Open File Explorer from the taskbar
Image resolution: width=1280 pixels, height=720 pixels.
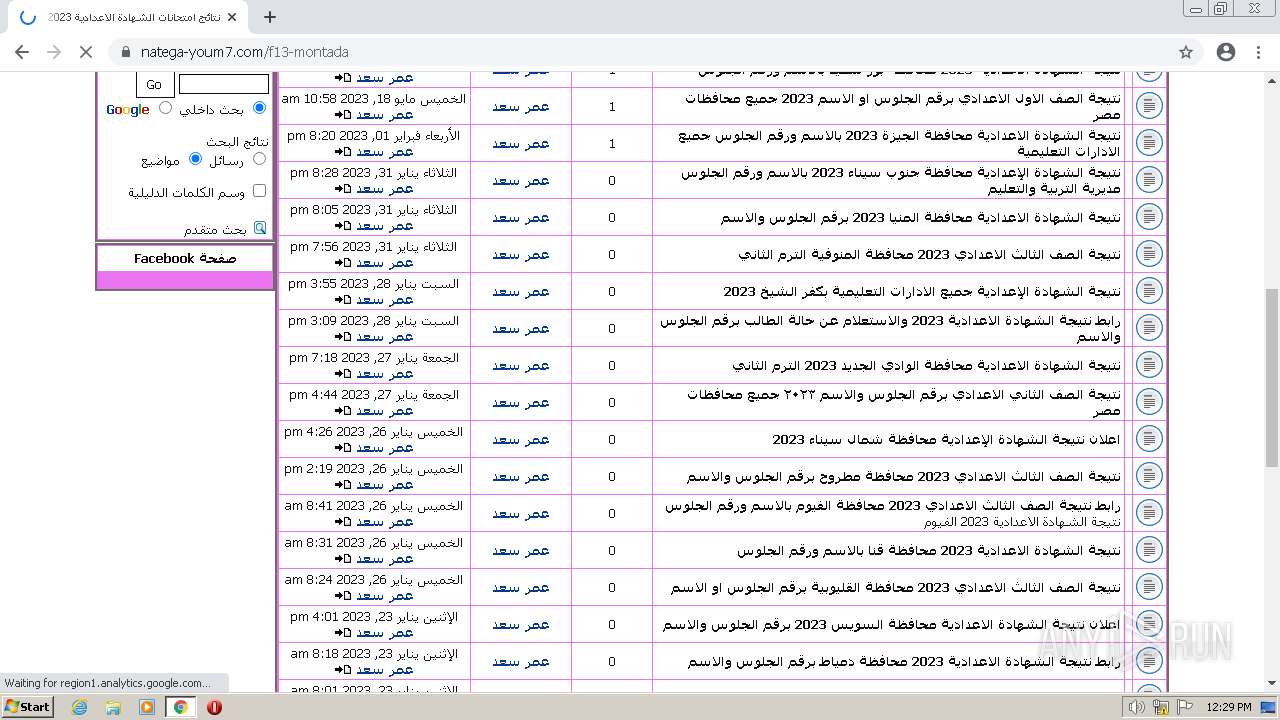click(x=113, y=707)
